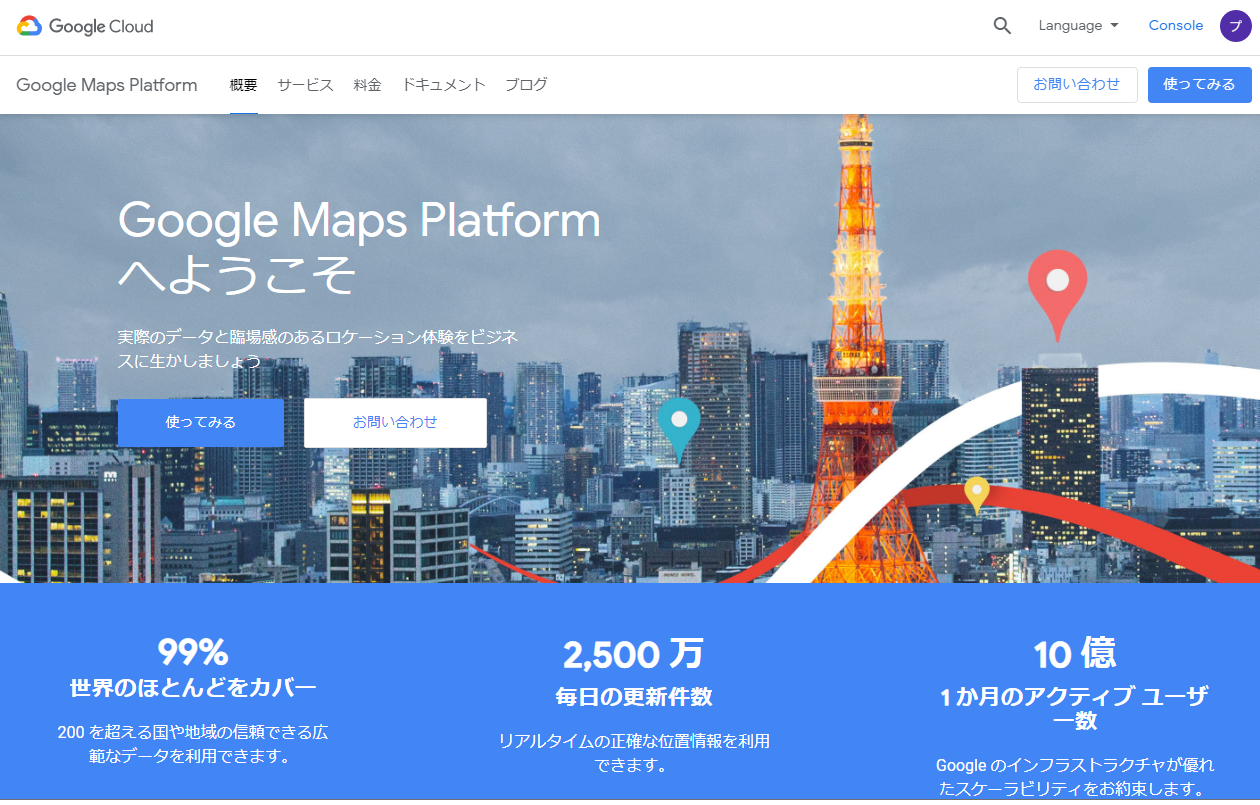Viewport: 1260px width, 805px height.
Task: Select the 概要 tab
Action: (243, 85)
